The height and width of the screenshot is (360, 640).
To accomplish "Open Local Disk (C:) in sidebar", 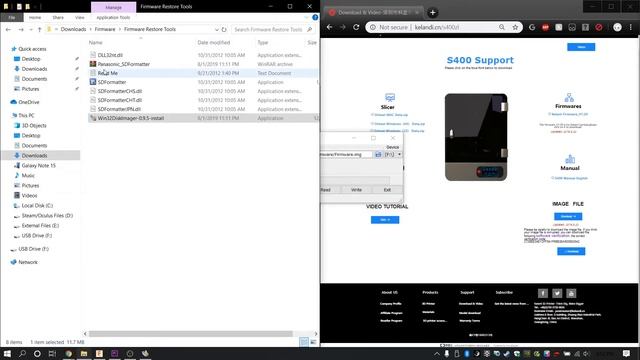I will coord(37,206).
